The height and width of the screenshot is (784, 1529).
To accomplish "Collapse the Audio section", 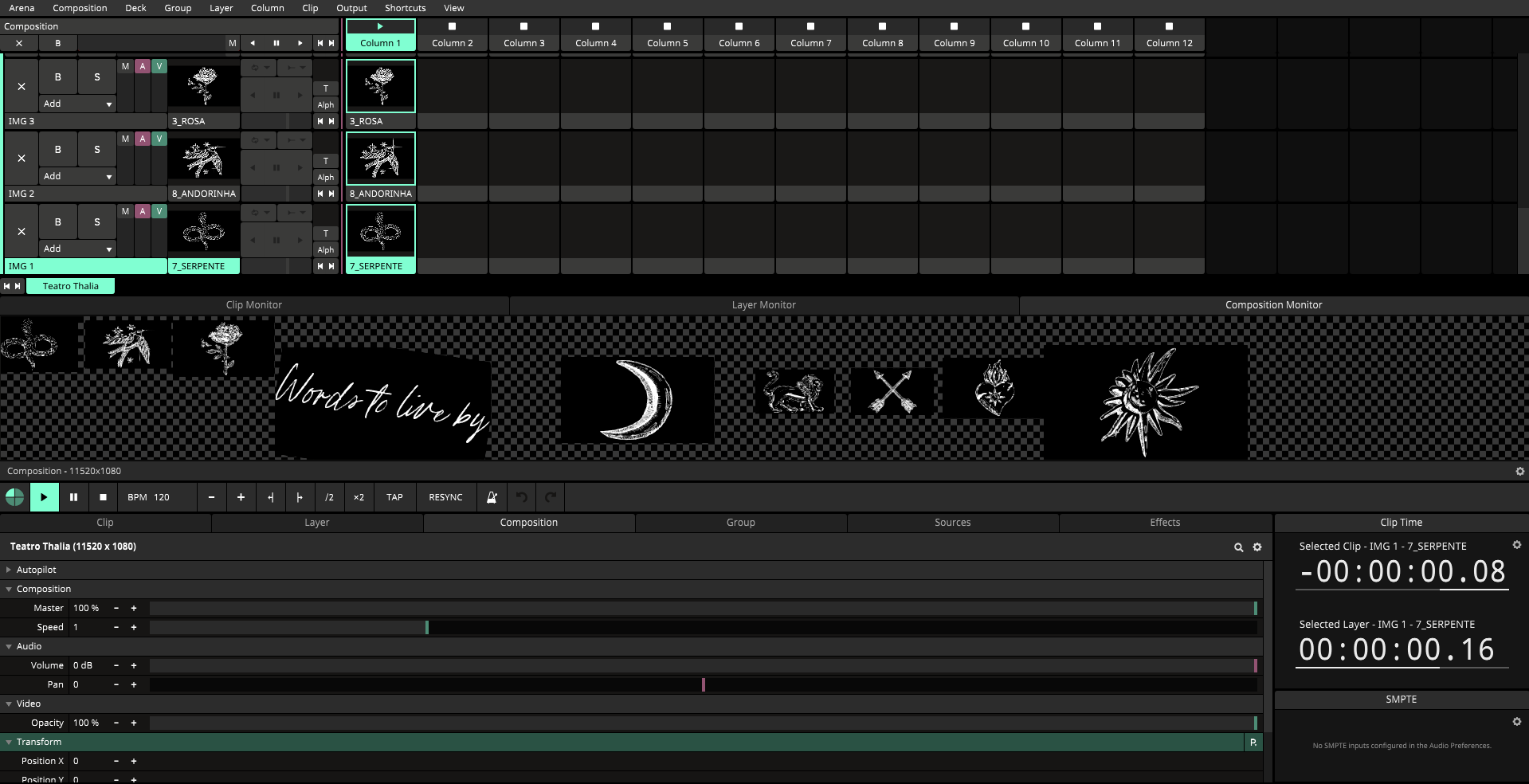I will point(9,646).
